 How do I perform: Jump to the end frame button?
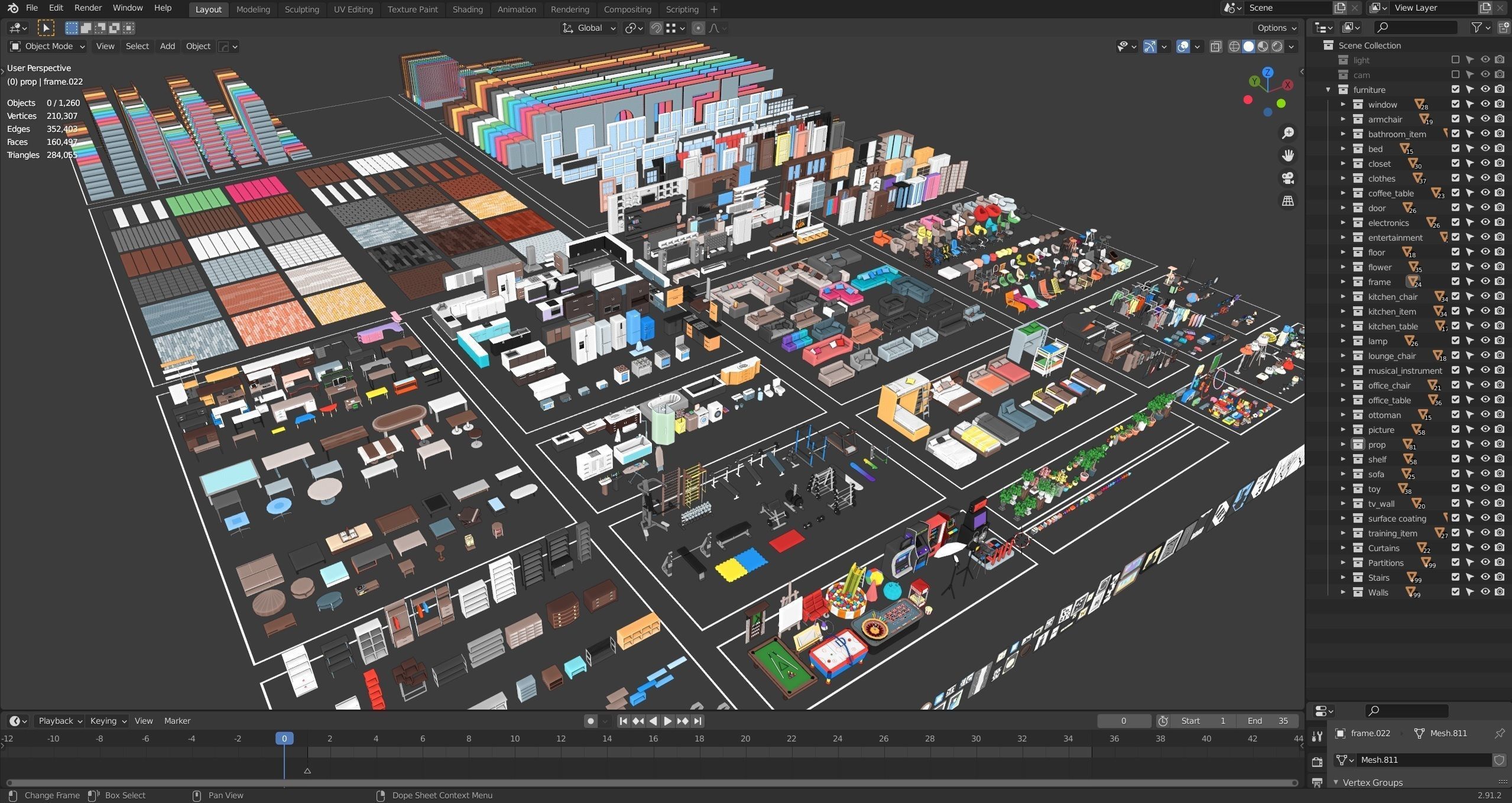click(698, 721)
